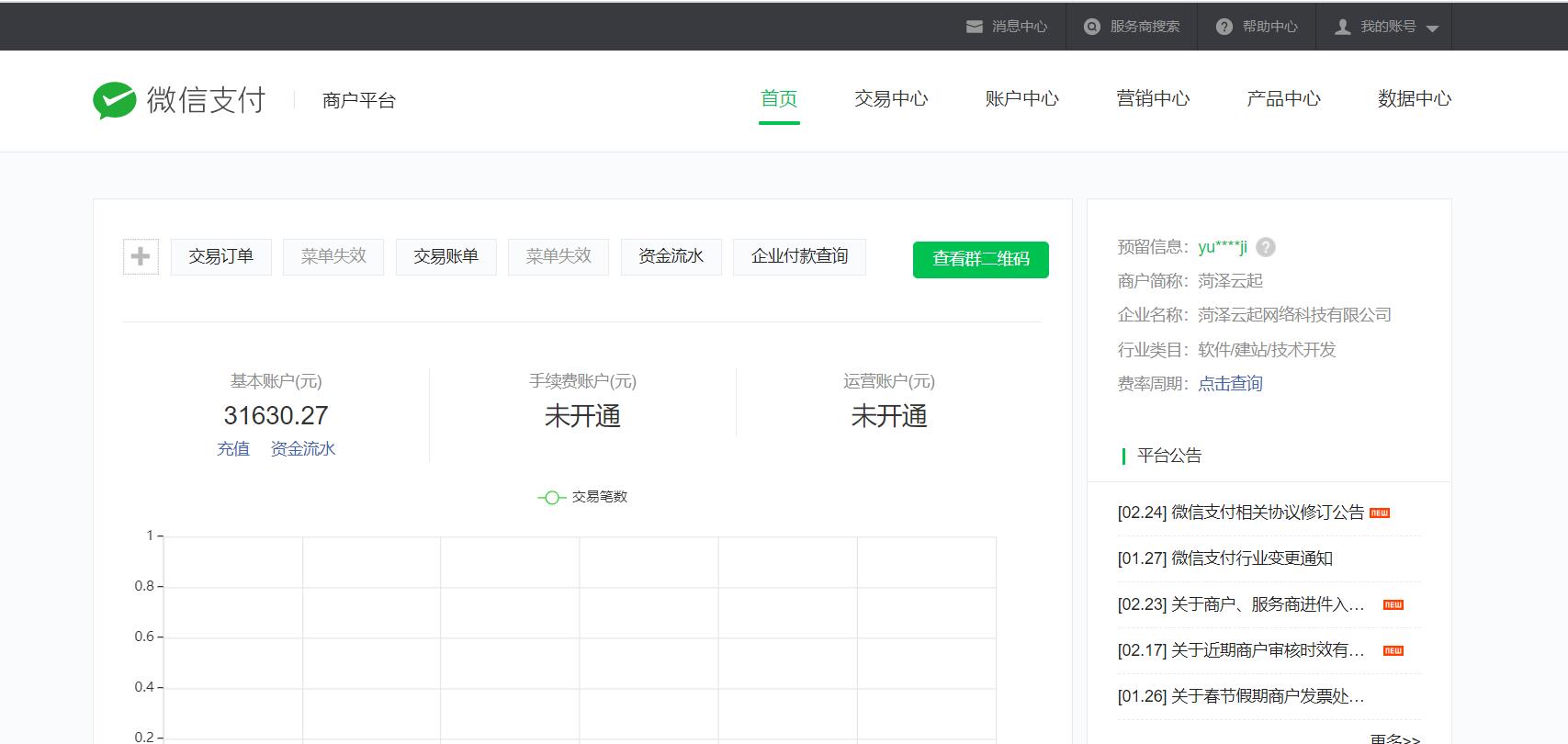
Task: Open 02.23 announcement about 商户、服务商进件
Action: point(1241,604)
